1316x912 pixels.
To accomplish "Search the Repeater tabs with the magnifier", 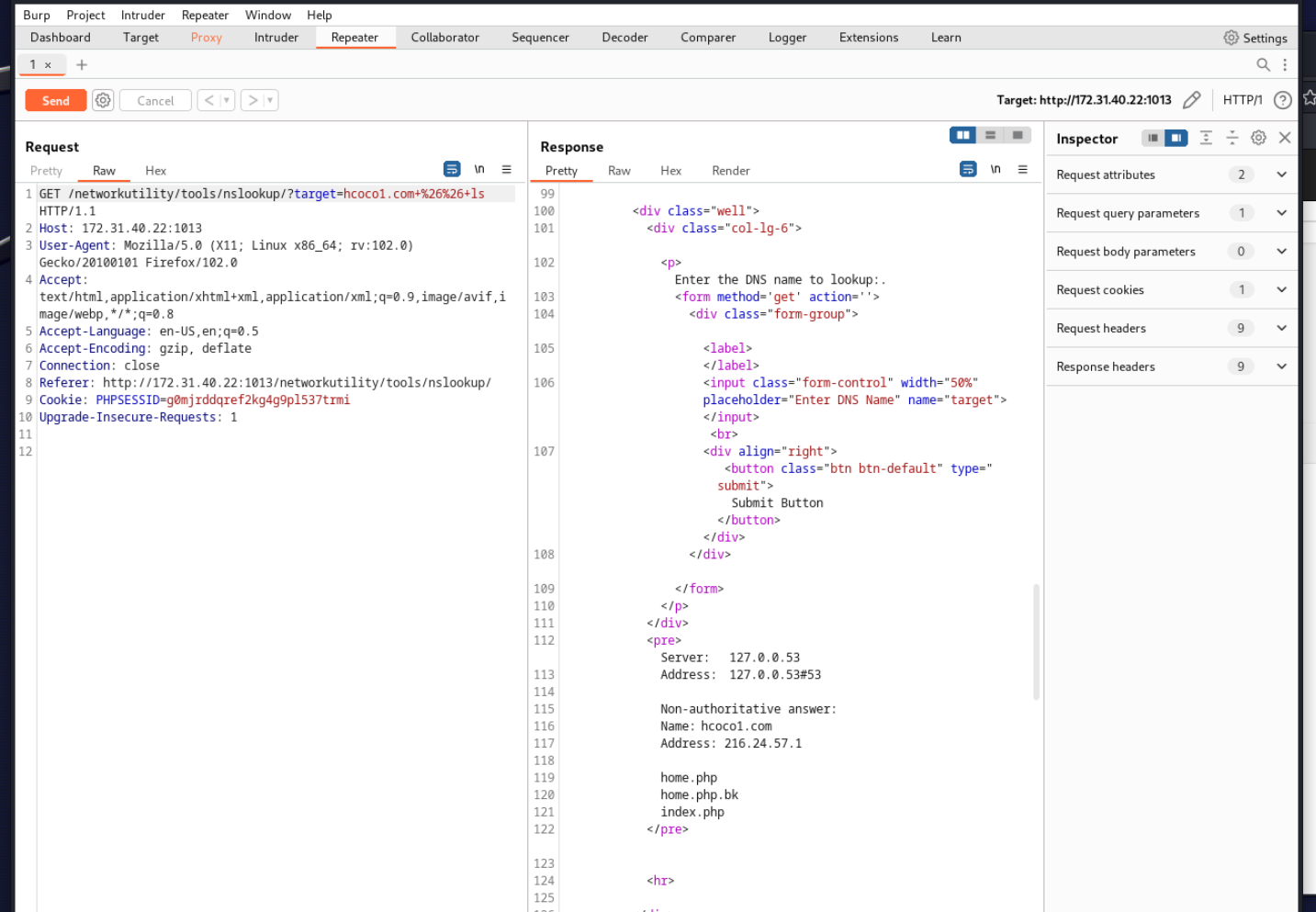I will tap(1264, 64).
